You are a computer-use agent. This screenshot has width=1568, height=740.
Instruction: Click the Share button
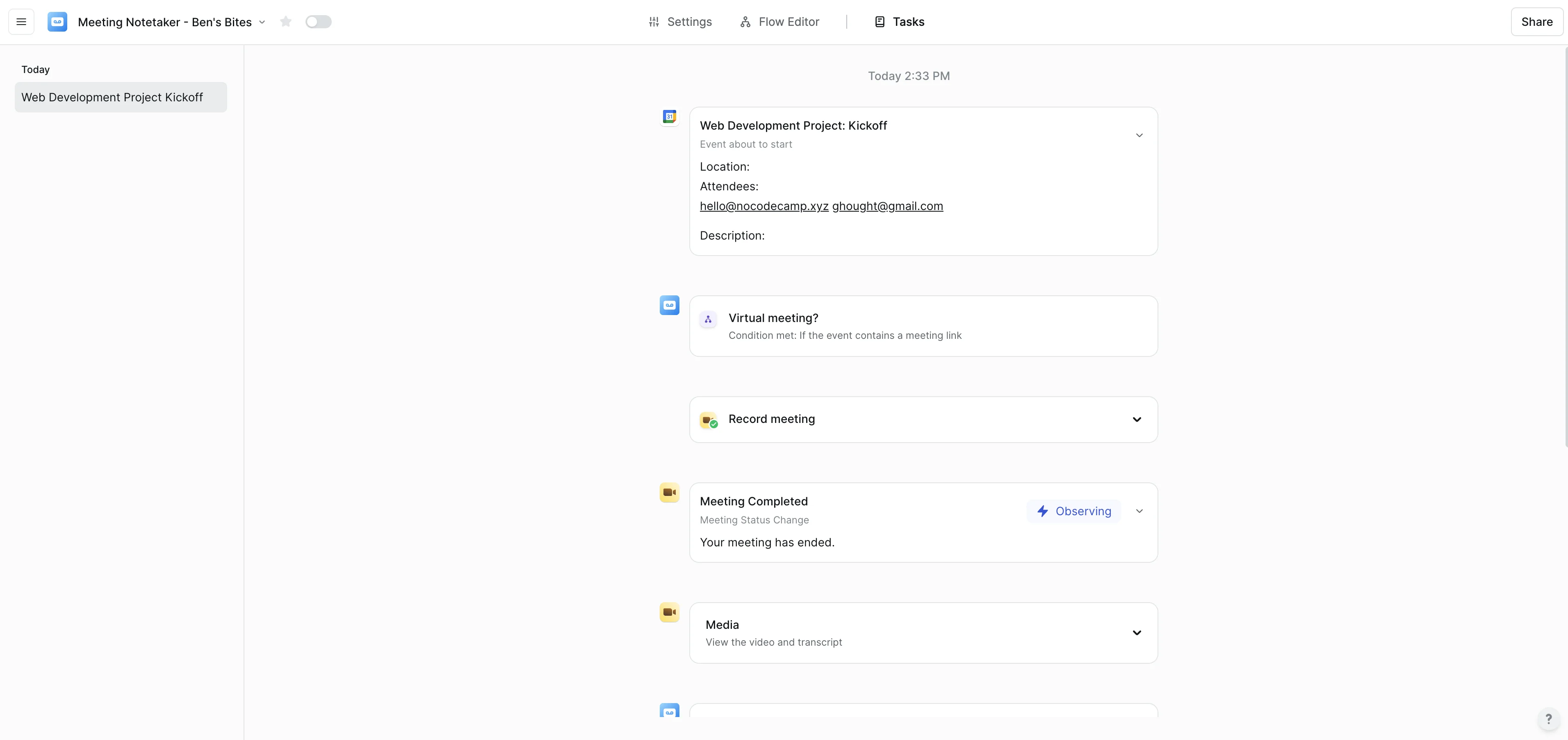(1536, 22)
